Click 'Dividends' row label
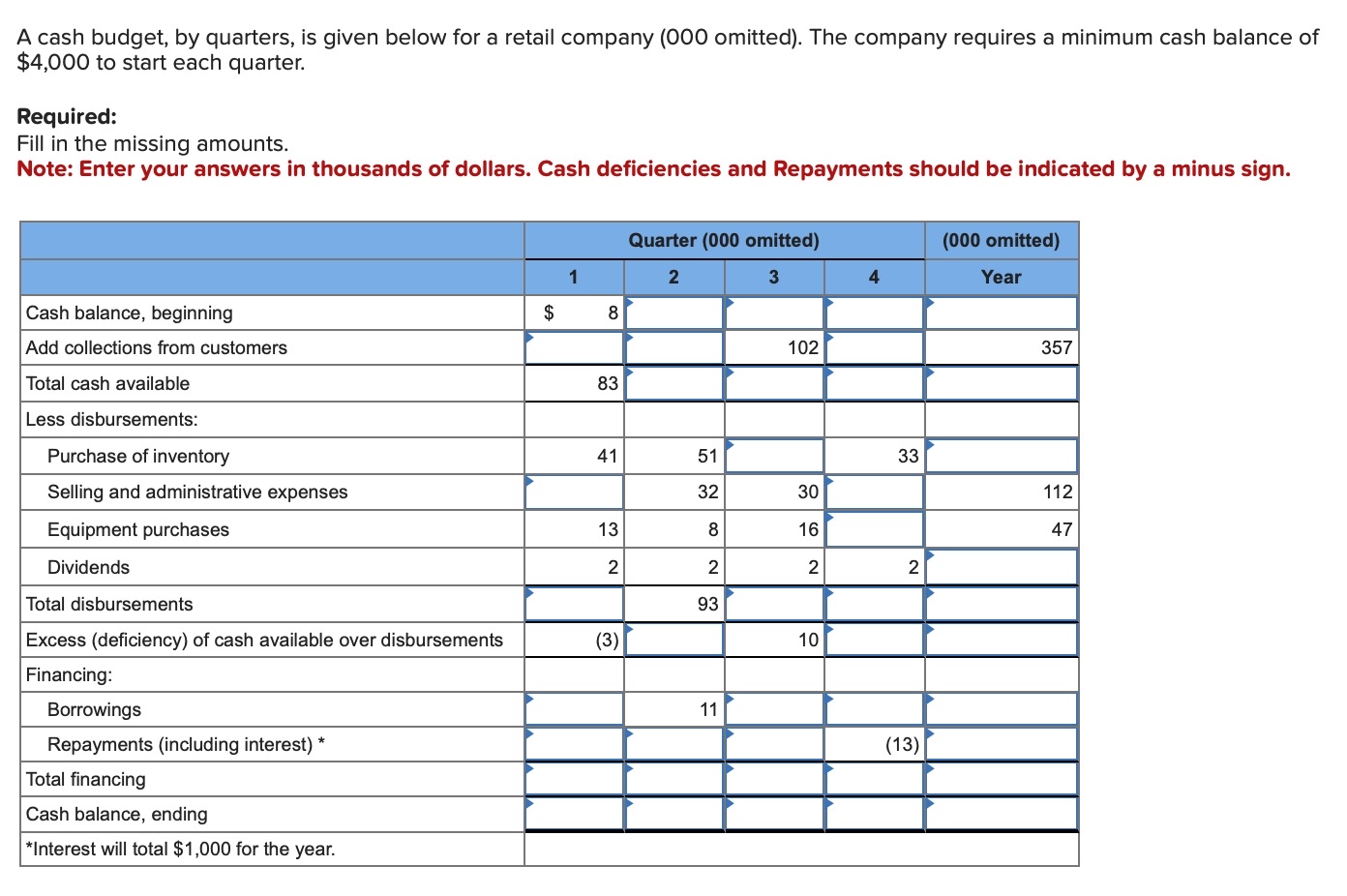The height and width of the screenshot is (896, 1347). pos(88,567)
